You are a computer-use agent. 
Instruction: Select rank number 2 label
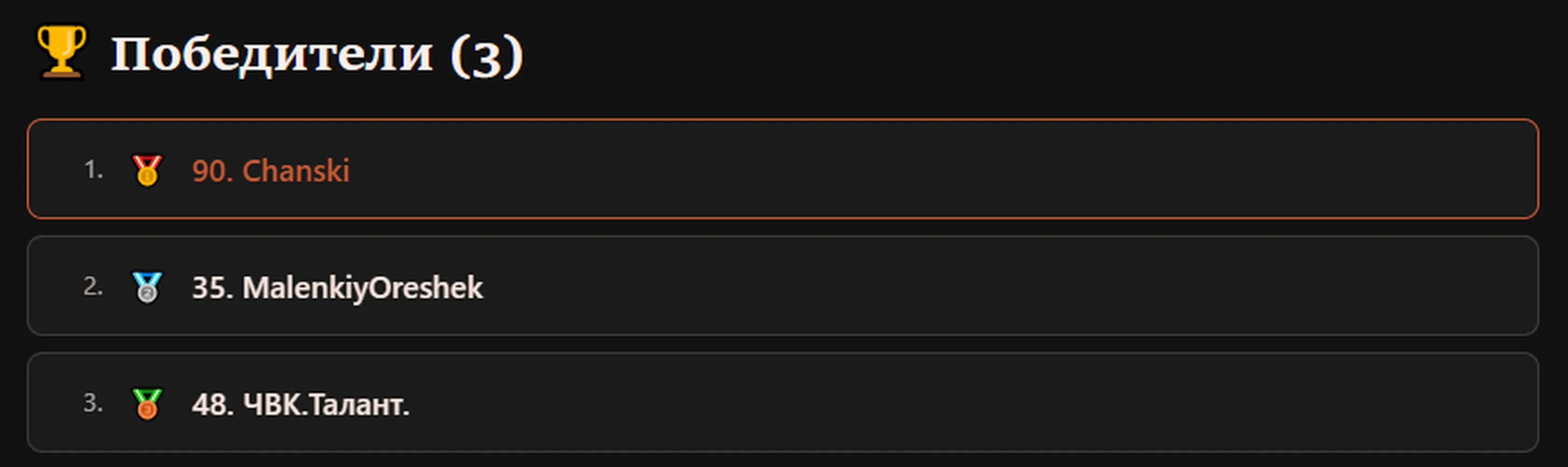pyautogui.click(x=93, y=287)
